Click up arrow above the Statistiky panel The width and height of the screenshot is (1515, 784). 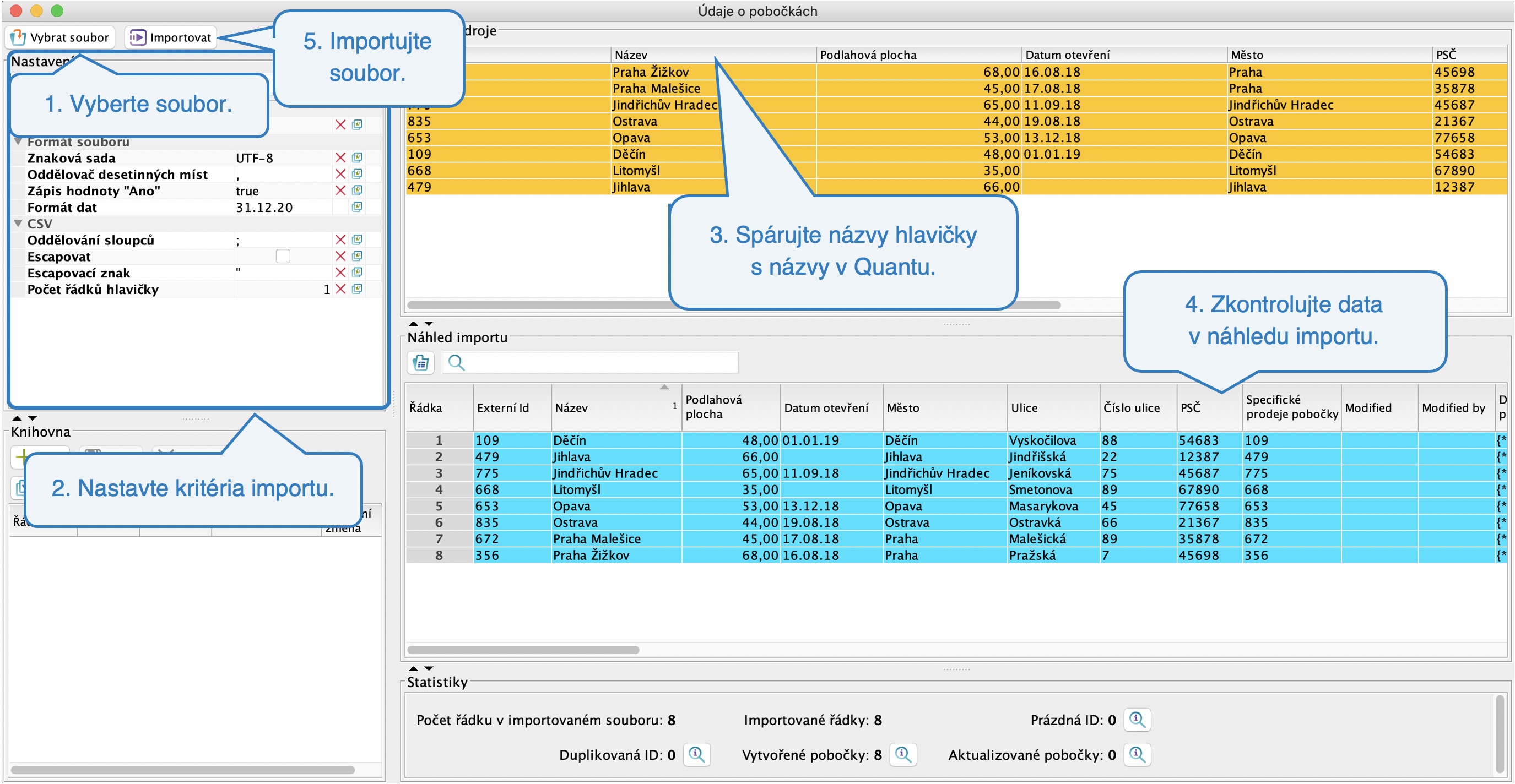(413, 669)
